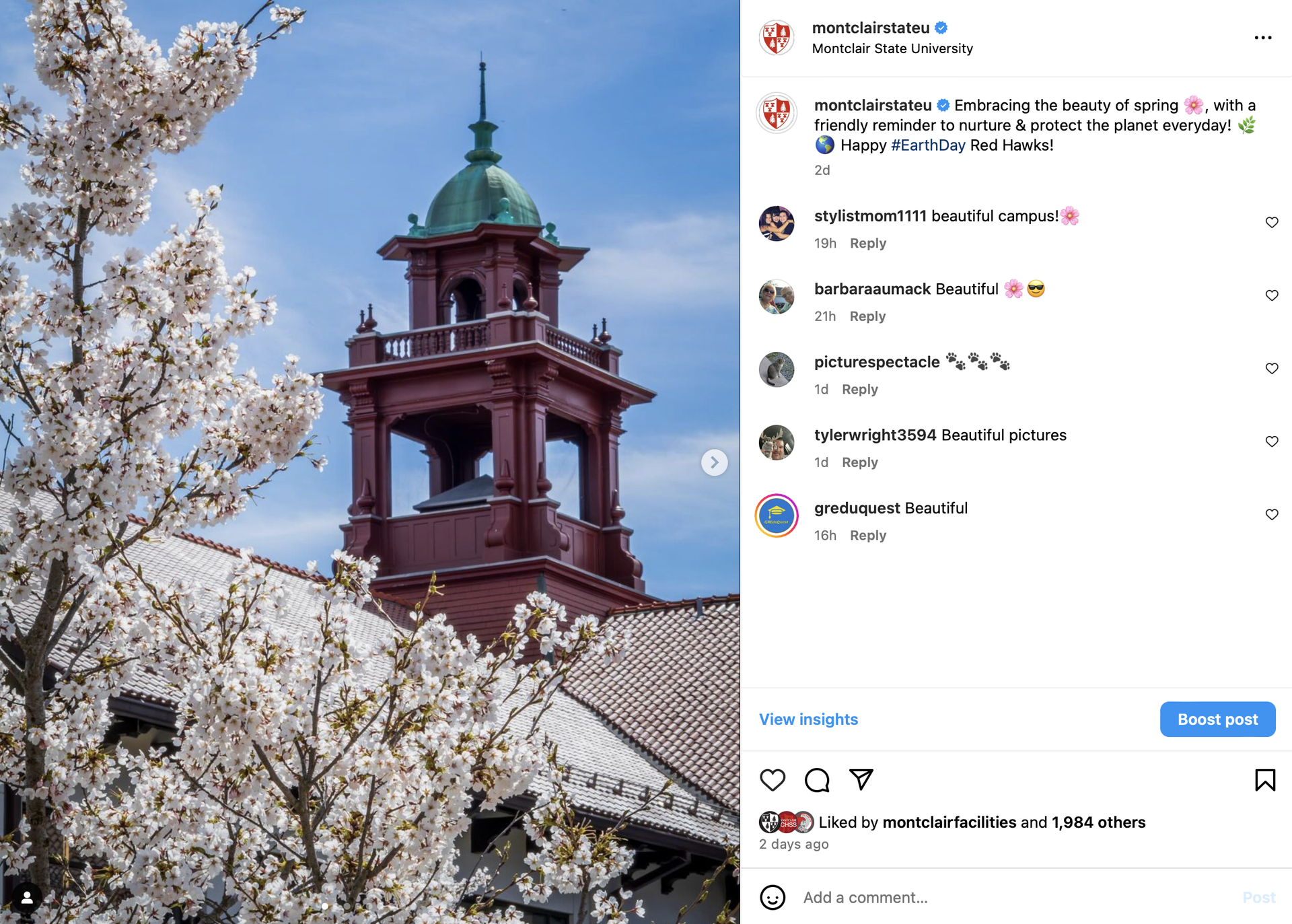Advance to the next carousel photo

(715, 462)
